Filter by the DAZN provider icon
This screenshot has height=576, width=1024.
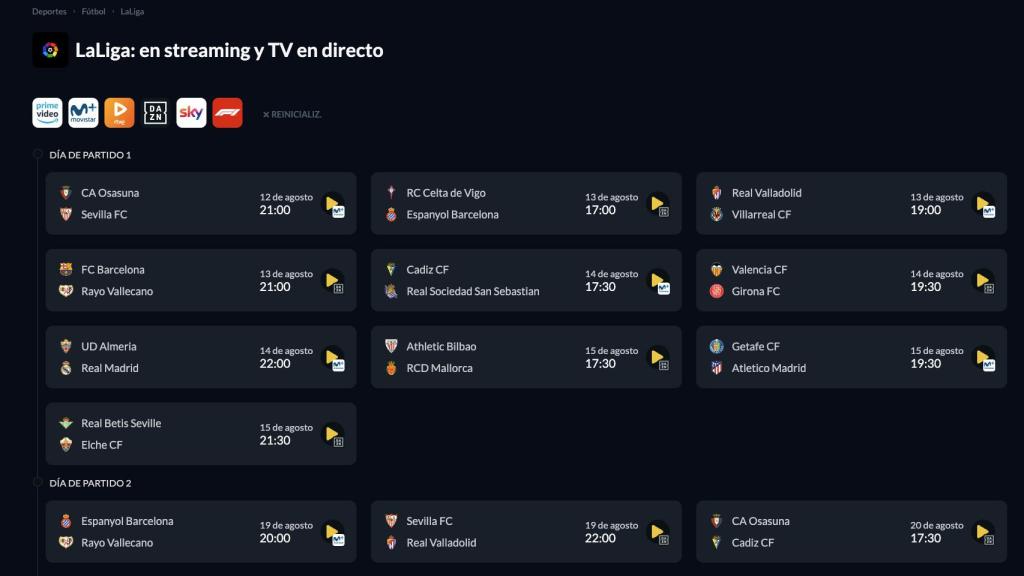coord(154,113)
